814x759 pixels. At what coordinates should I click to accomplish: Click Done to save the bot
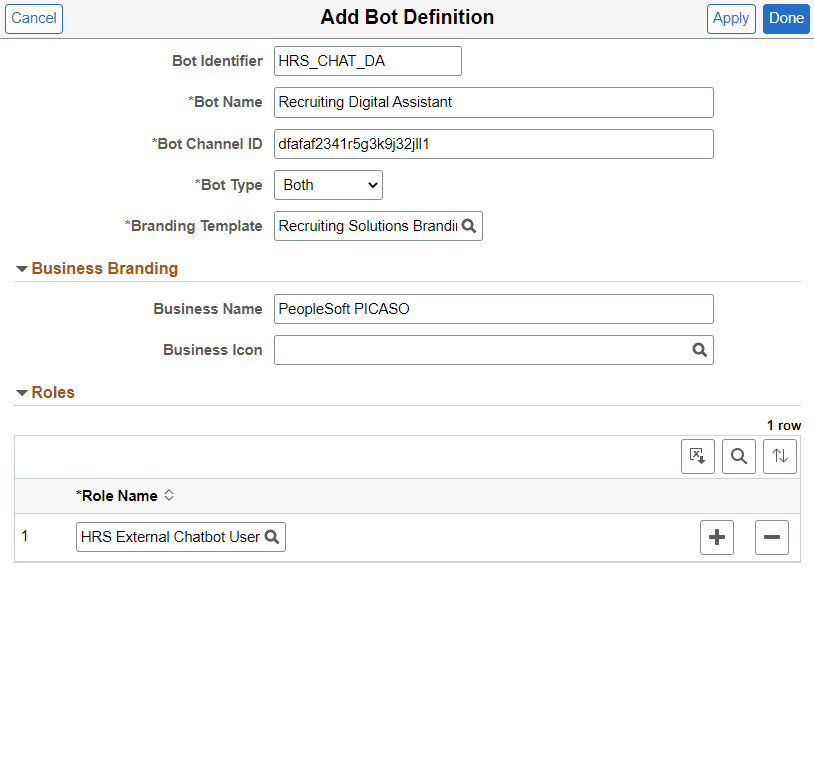point(786,19)
